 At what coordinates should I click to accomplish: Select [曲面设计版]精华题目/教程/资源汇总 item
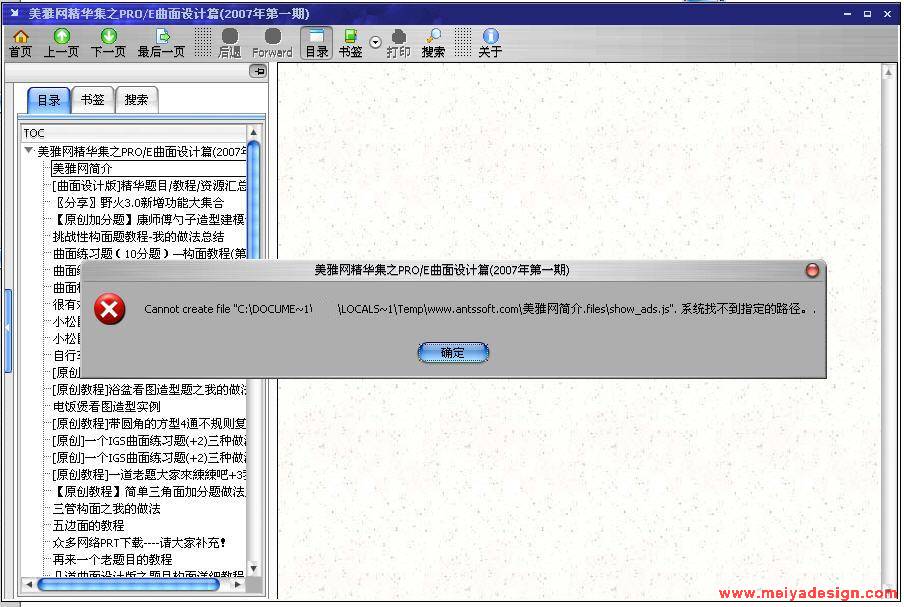click(149, 186)
